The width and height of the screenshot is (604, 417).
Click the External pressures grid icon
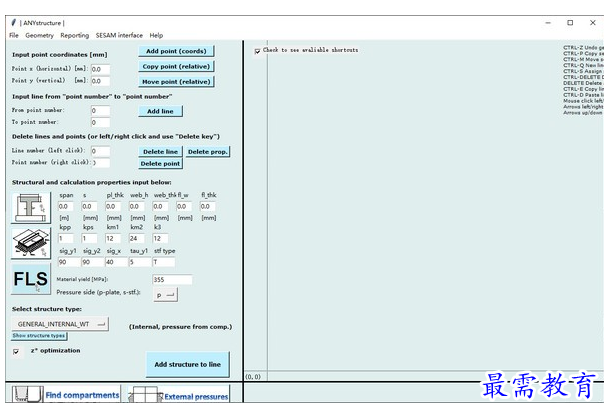[145, 395]
